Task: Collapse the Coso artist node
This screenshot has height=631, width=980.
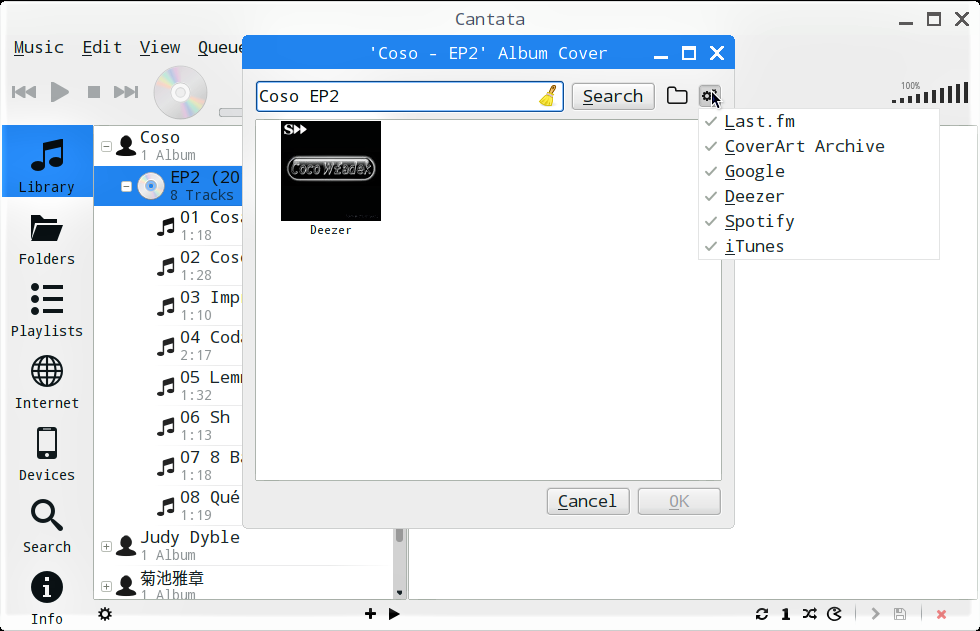Action: click(106, 146)
